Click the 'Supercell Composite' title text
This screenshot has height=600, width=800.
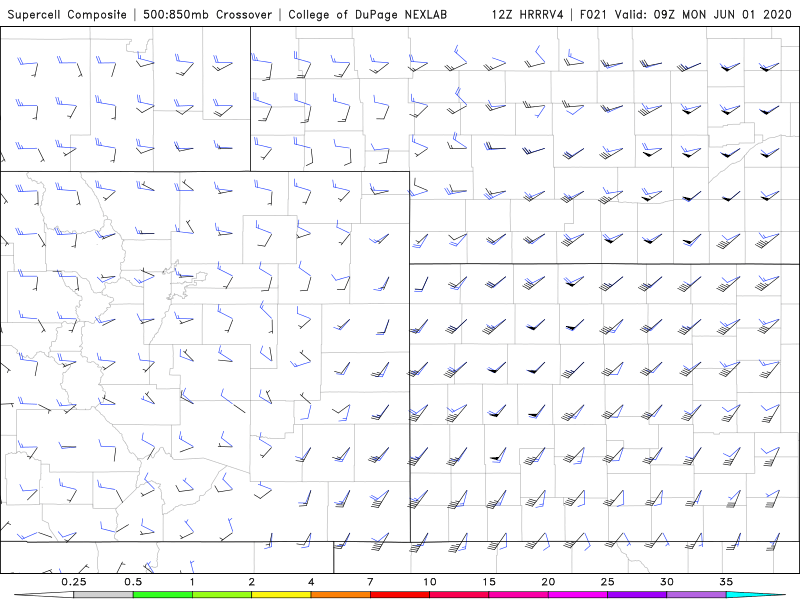coord(67,14)
